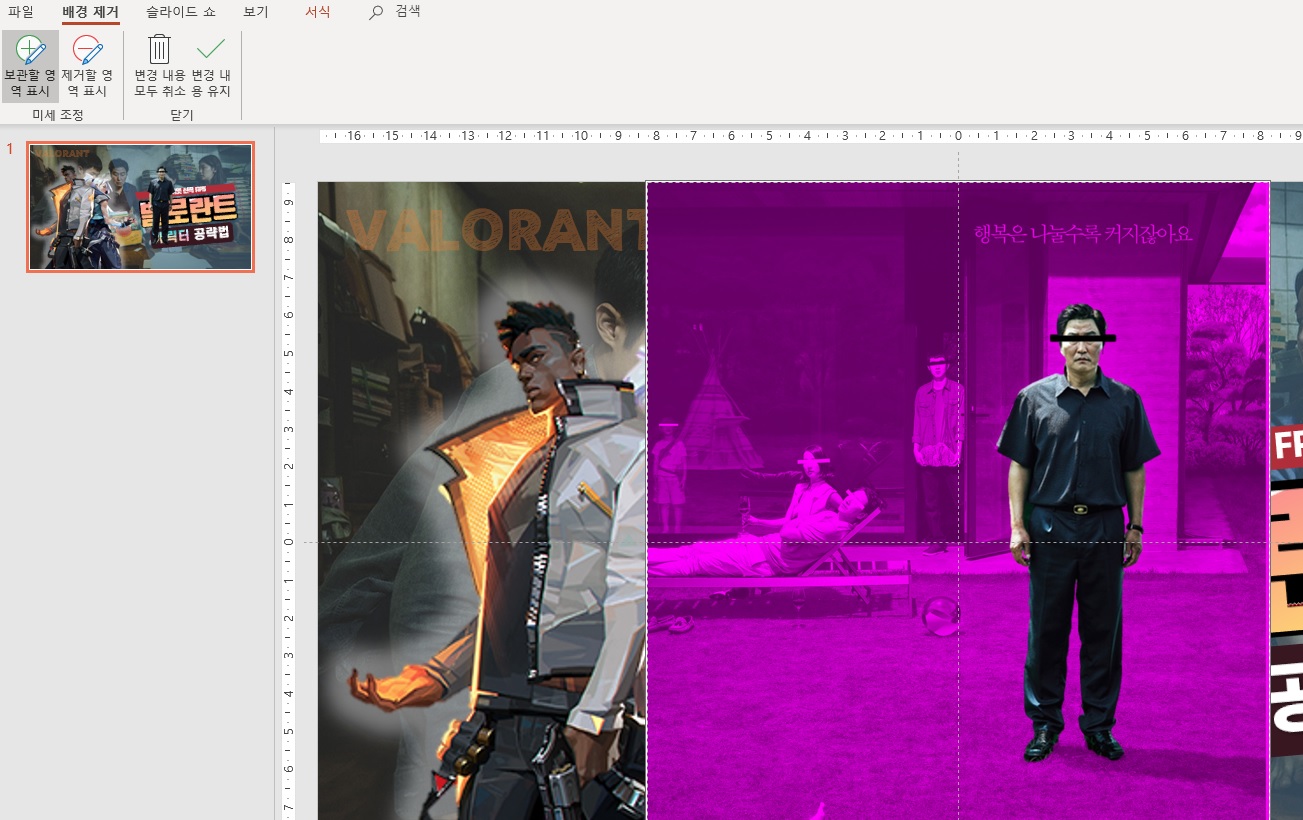The image size is (1303, 820).
Task: Click 변경 내용 모두 취소 trash icon
Action: (x=160, y=49)
